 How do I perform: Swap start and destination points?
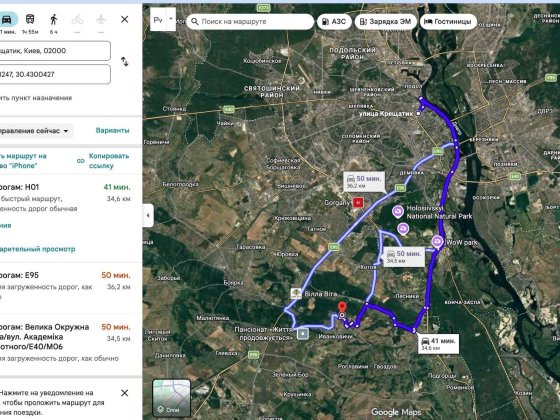(124, 62)
